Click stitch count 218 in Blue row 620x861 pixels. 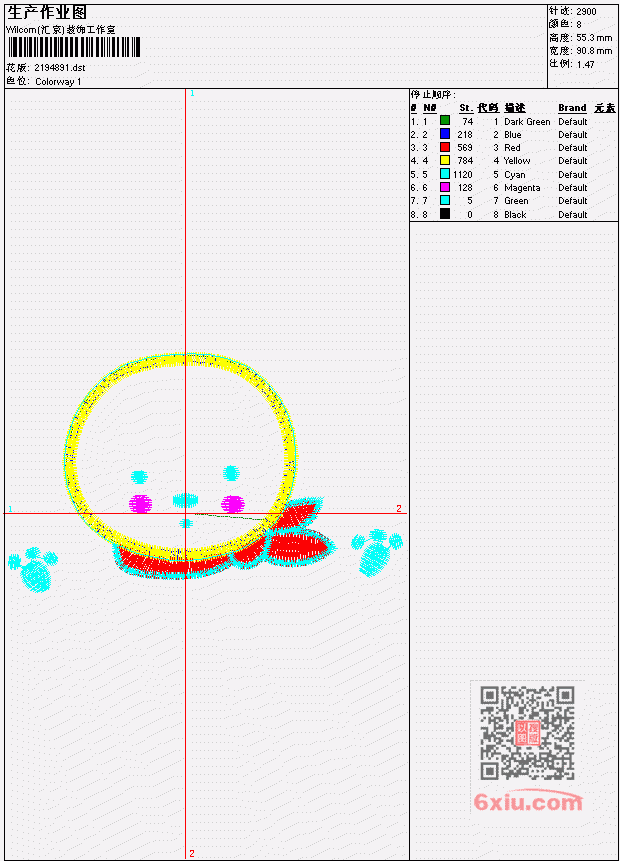[x=465, y=135]
